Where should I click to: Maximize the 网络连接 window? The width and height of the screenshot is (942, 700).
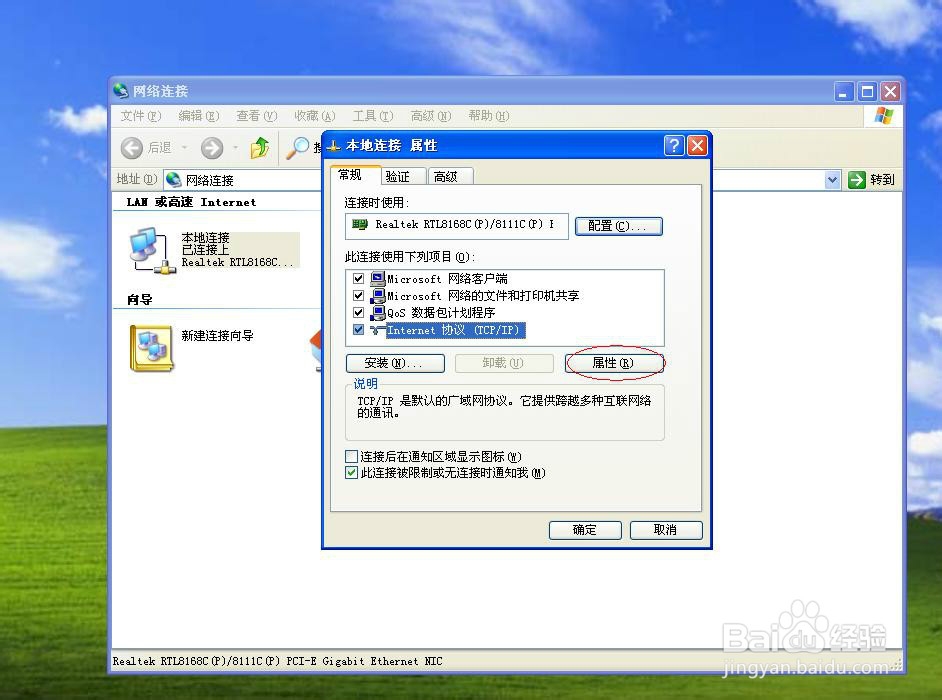click(867, 91)
